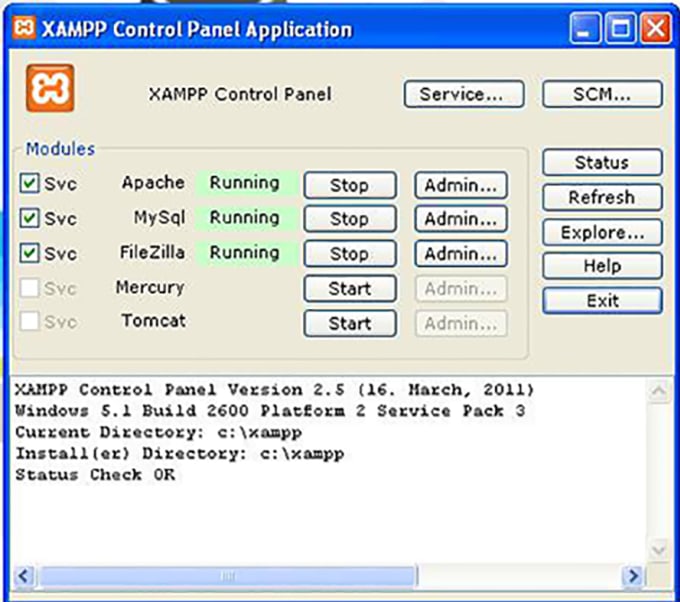The width and height of the screenshot is (680, 602).
Task: Click the 'Windows 5.1 Build 2600' log line
Action: pos(270,411)
